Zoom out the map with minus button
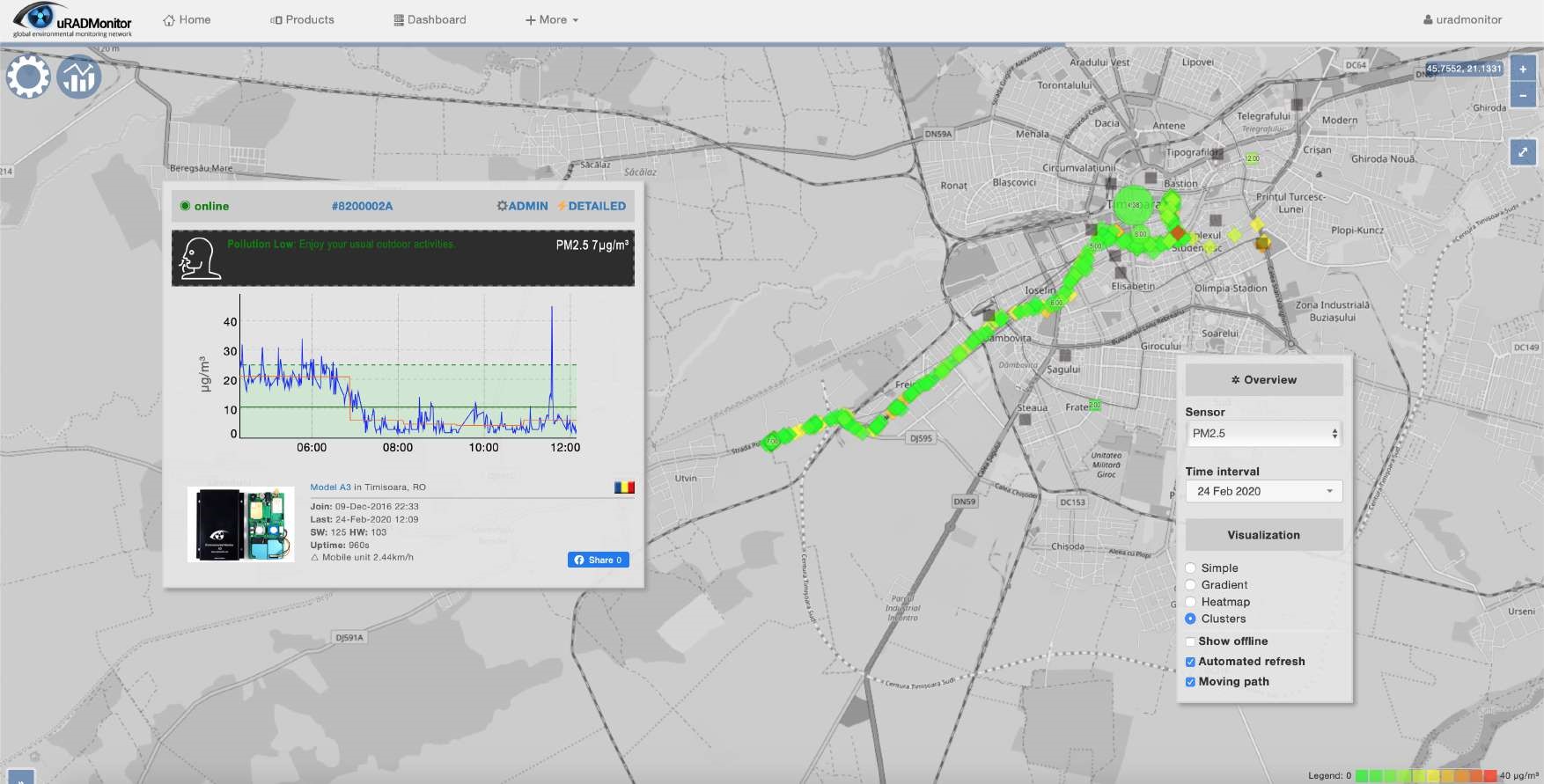Screen dimensions: 1544x784 pos(1523,95)
